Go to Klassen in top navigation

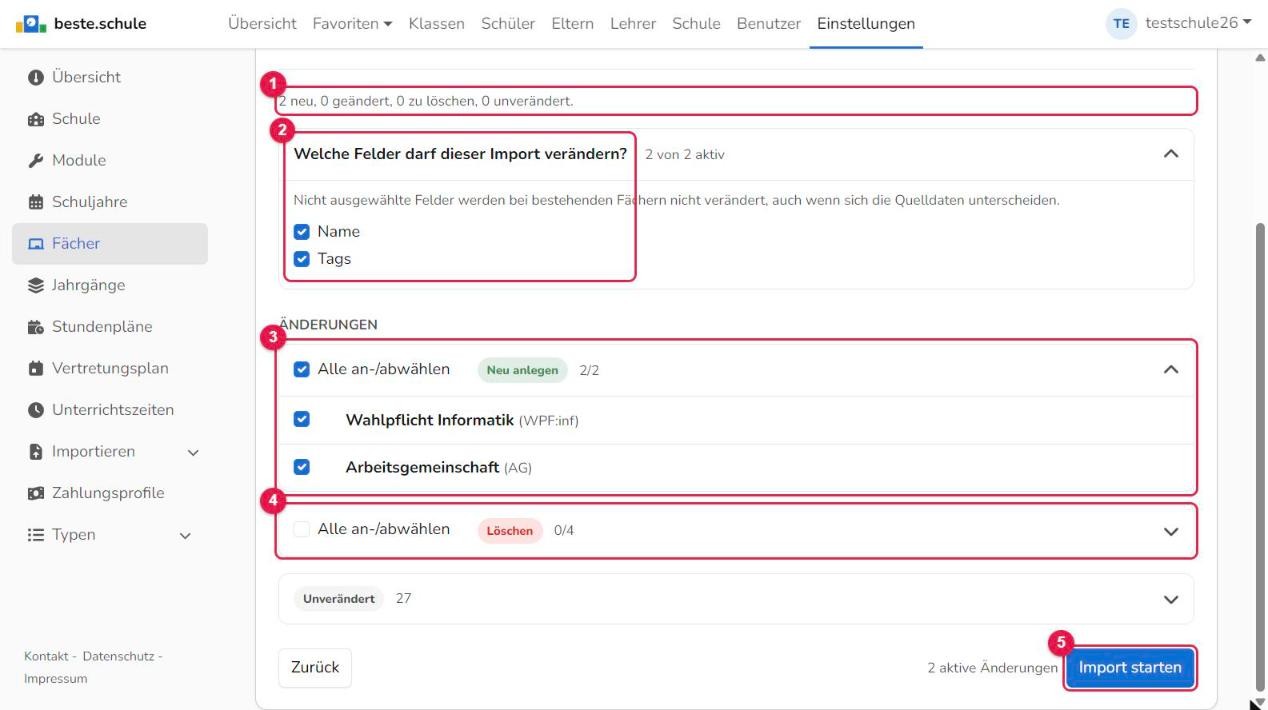[436, 24]
